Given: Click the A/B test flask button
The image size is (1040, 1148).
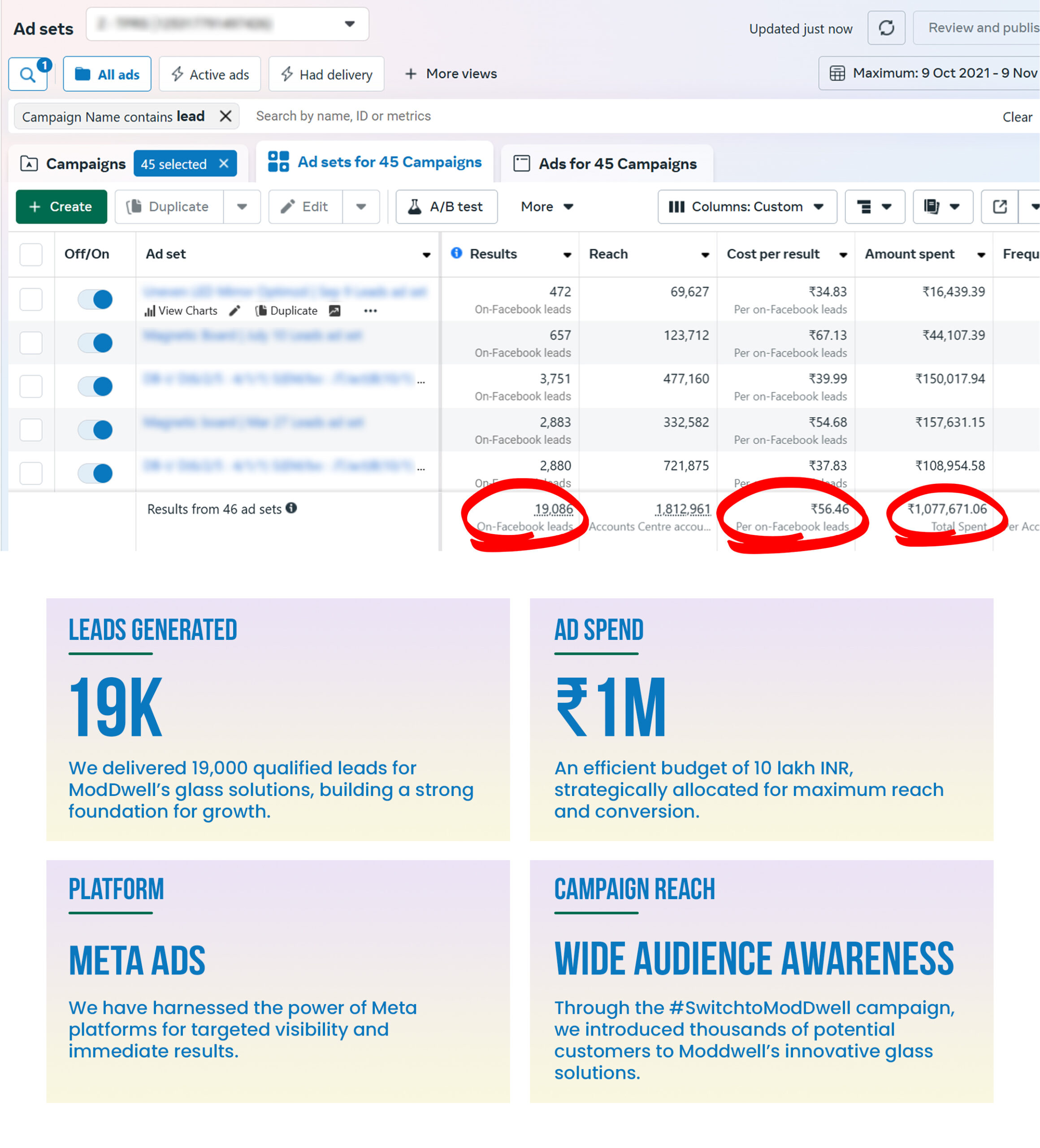Looking at the screenshot, I should coord(446,207).
